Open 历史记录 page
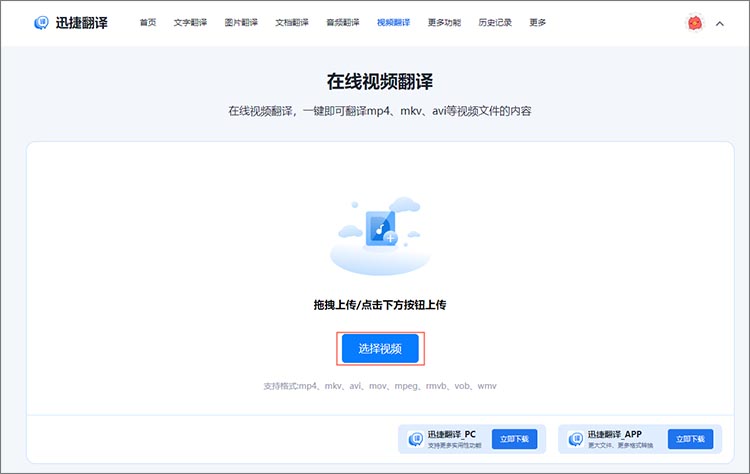The image size is (750, 474). 495,22
